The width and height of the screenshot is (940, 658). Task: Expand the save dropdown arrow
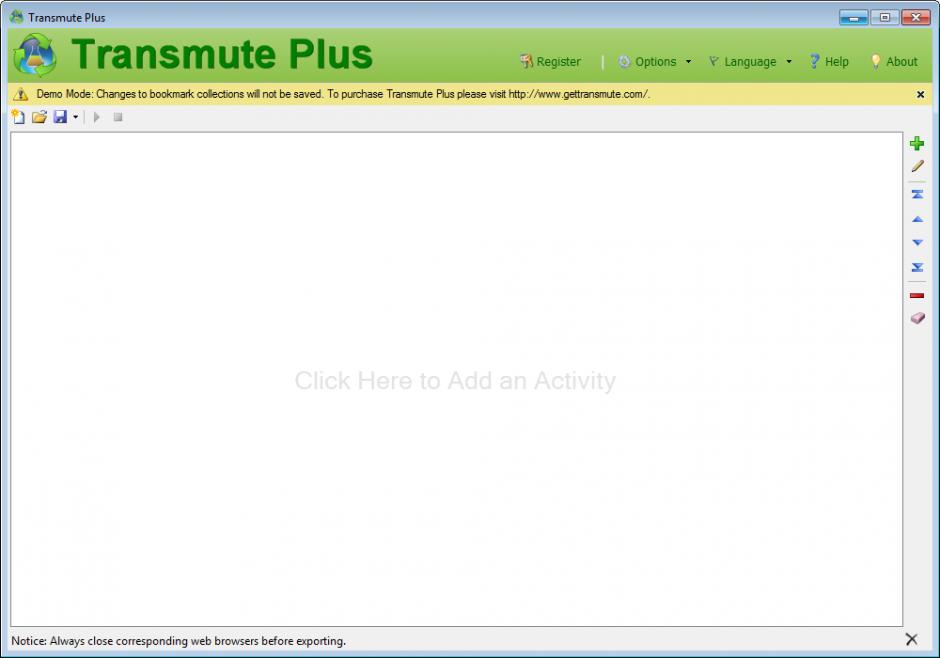pyautogui.click(x=76, y=117)
